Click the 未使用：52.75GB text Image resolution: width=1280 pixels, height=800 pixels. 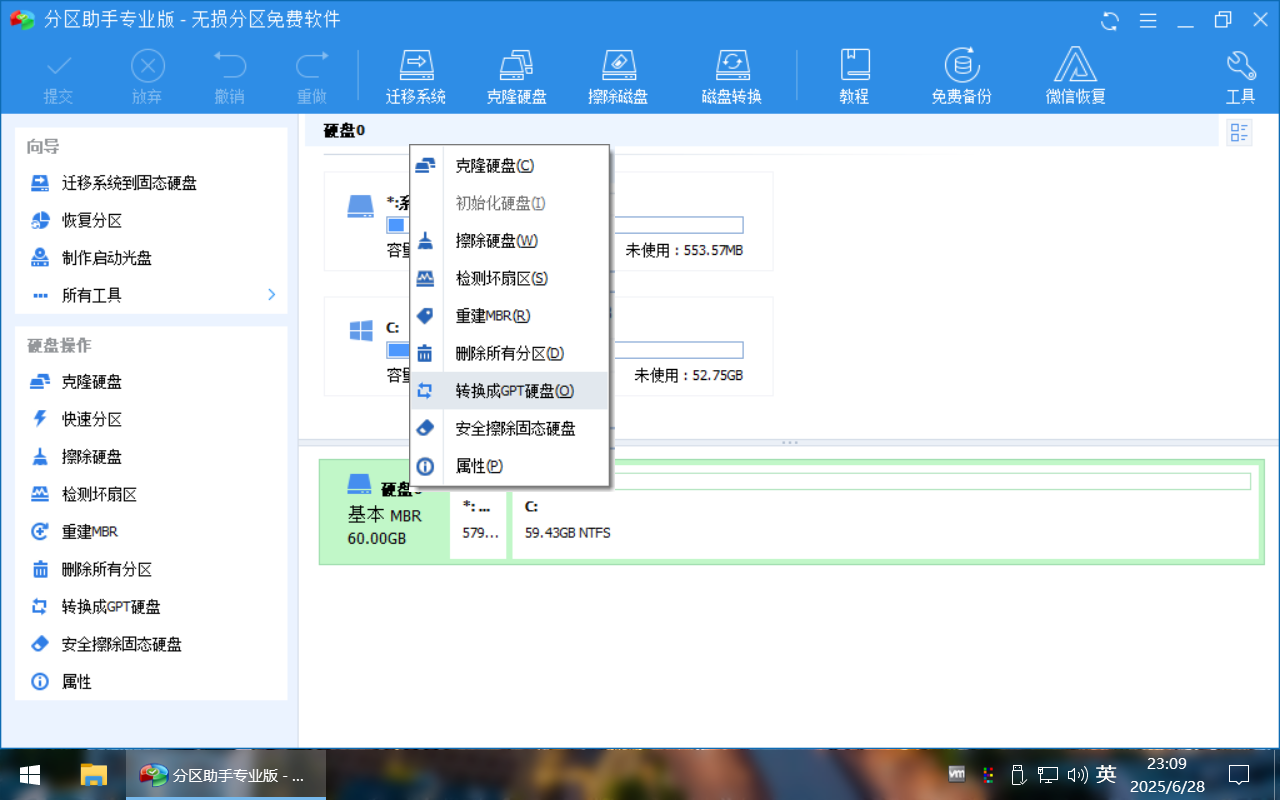[x=688, y=375]
